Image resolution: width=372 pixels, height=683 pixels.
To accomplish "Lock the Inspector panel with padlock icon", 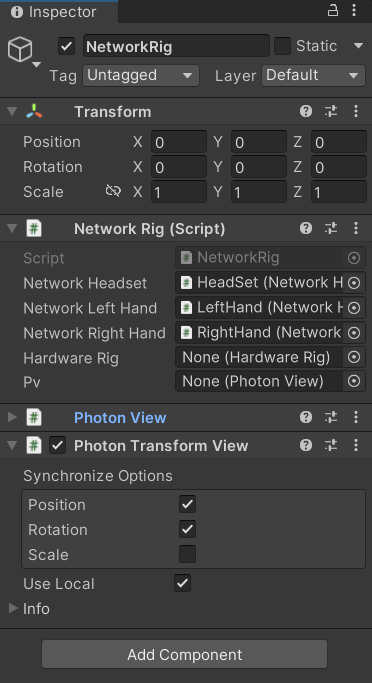I will coord(333,11).
